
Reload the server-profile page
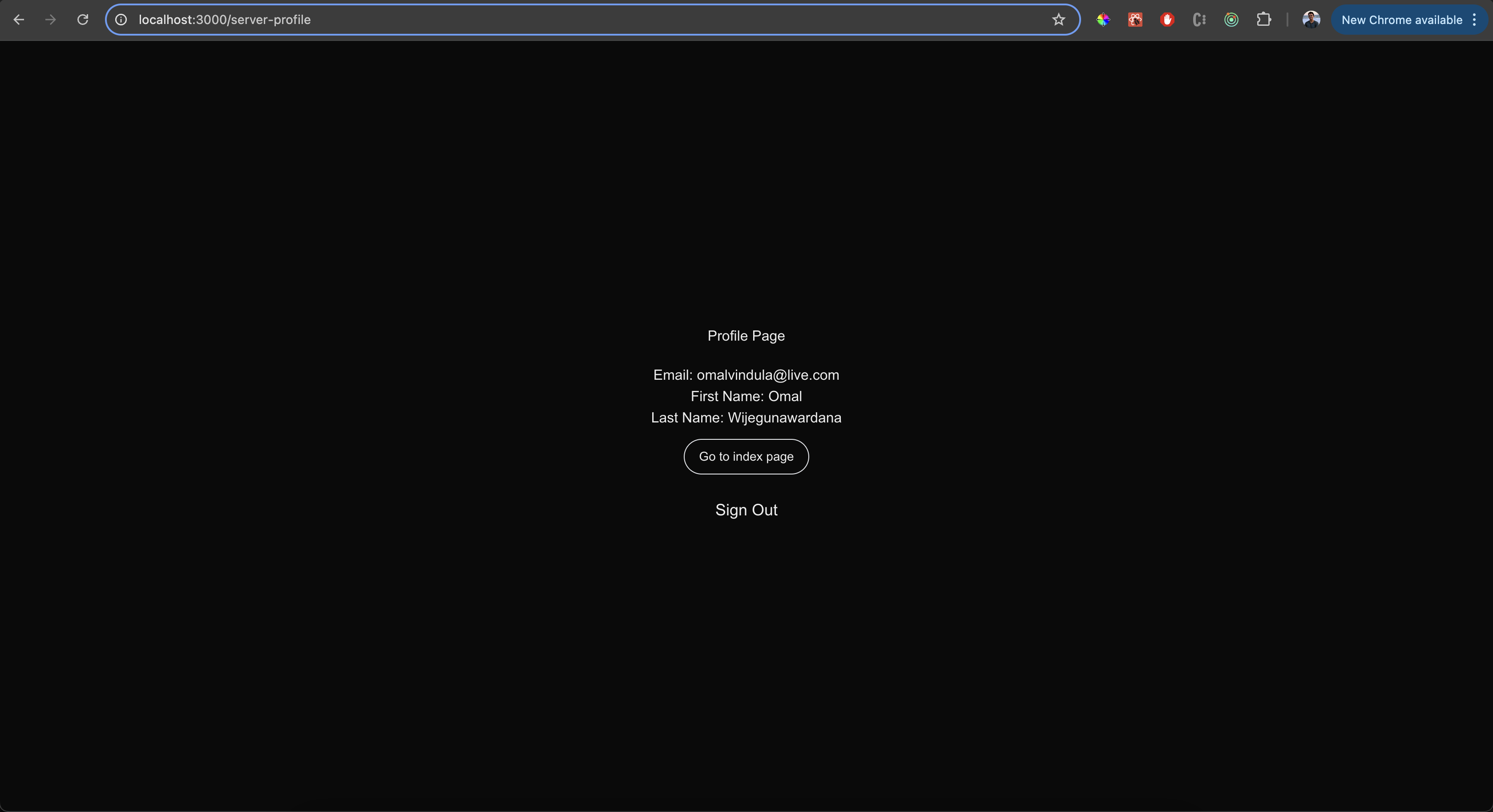[x=83, y=20]
